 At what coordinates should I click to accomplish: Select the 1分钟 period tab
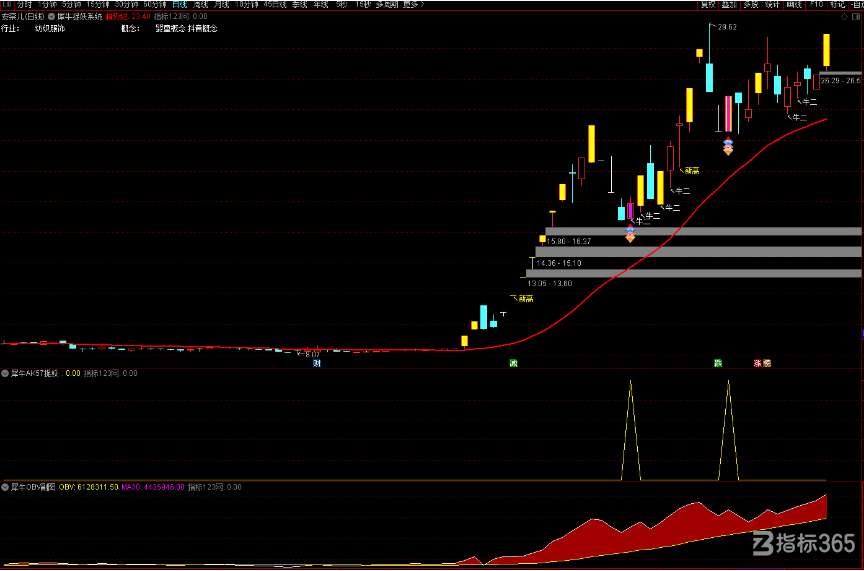47,4
